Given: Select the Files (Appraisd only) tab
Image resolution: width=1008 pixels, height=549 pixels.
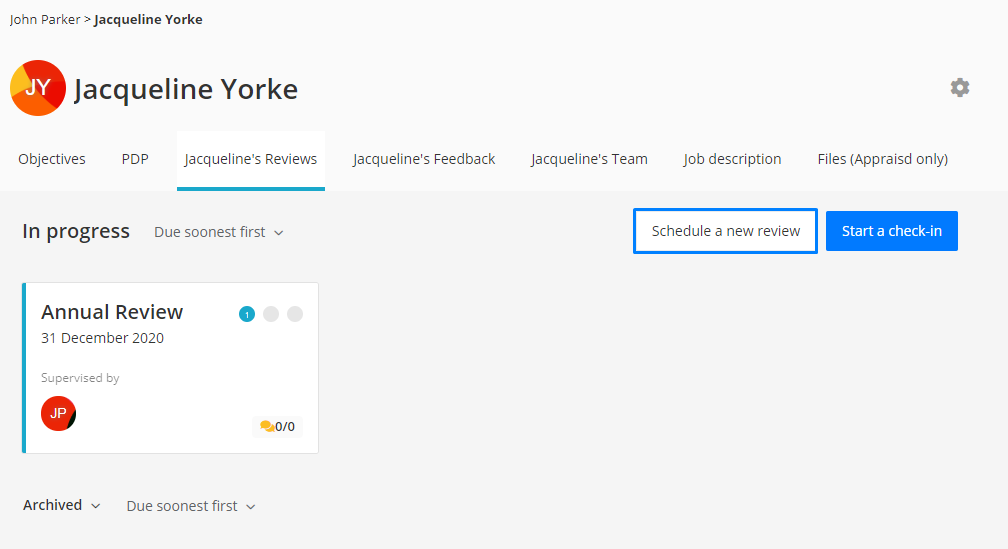Looking at the screenshot, I should [x=882, y=159].
